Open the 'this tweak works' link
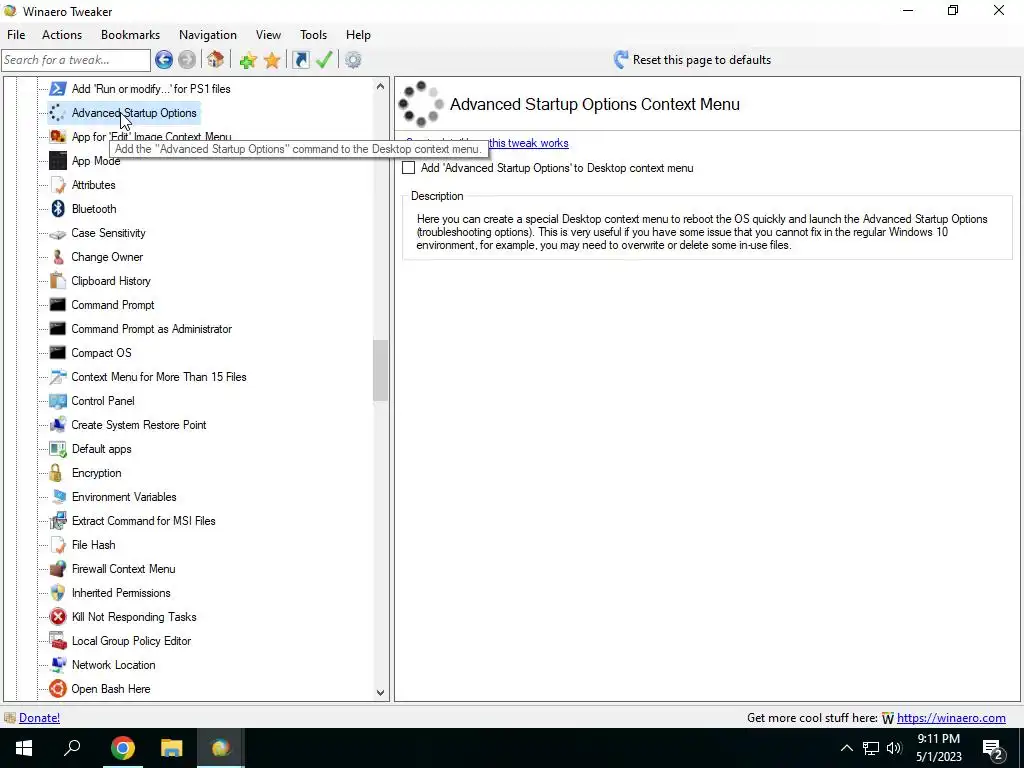The image size is (1024, 768). point(528,143)
